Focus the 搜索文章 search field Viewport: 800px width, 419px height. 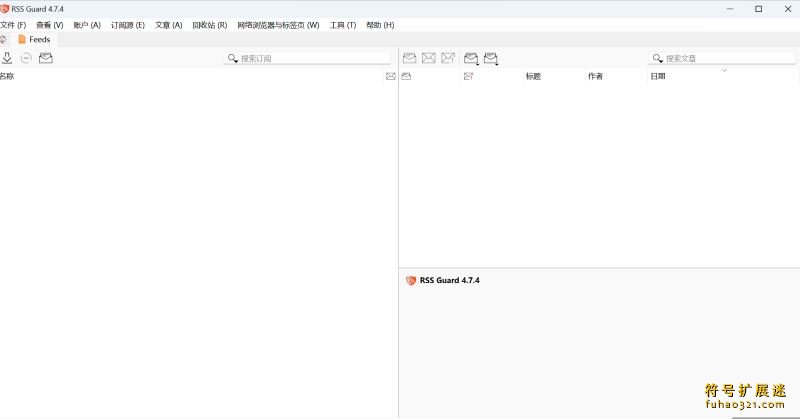pyautogui.click(x=722, y=59)
